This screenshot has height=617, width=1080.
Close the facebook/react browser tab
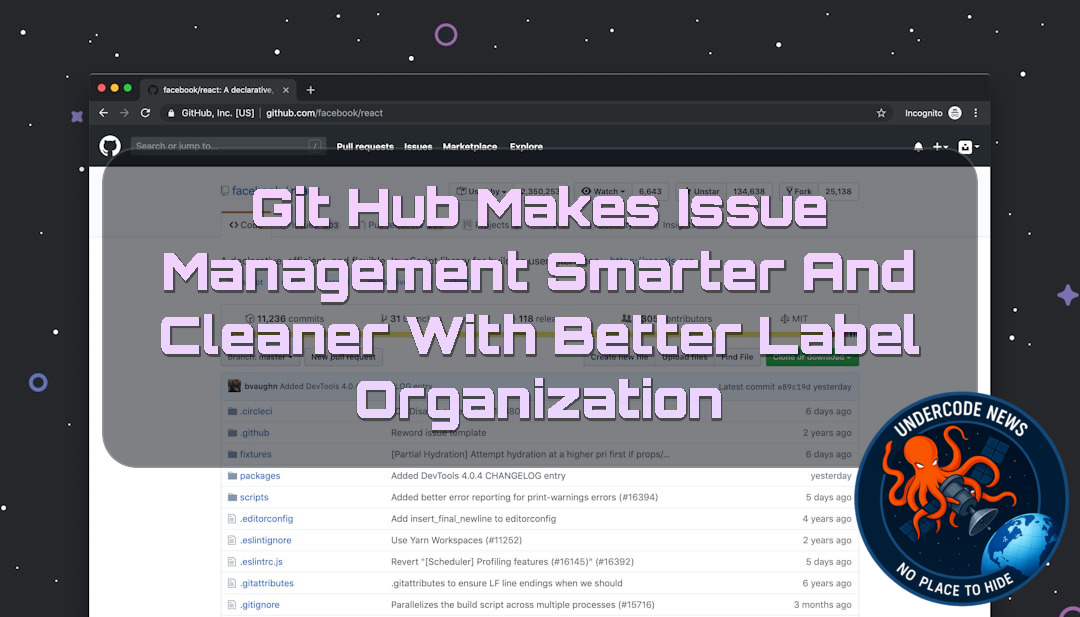[x=286, y=90]
